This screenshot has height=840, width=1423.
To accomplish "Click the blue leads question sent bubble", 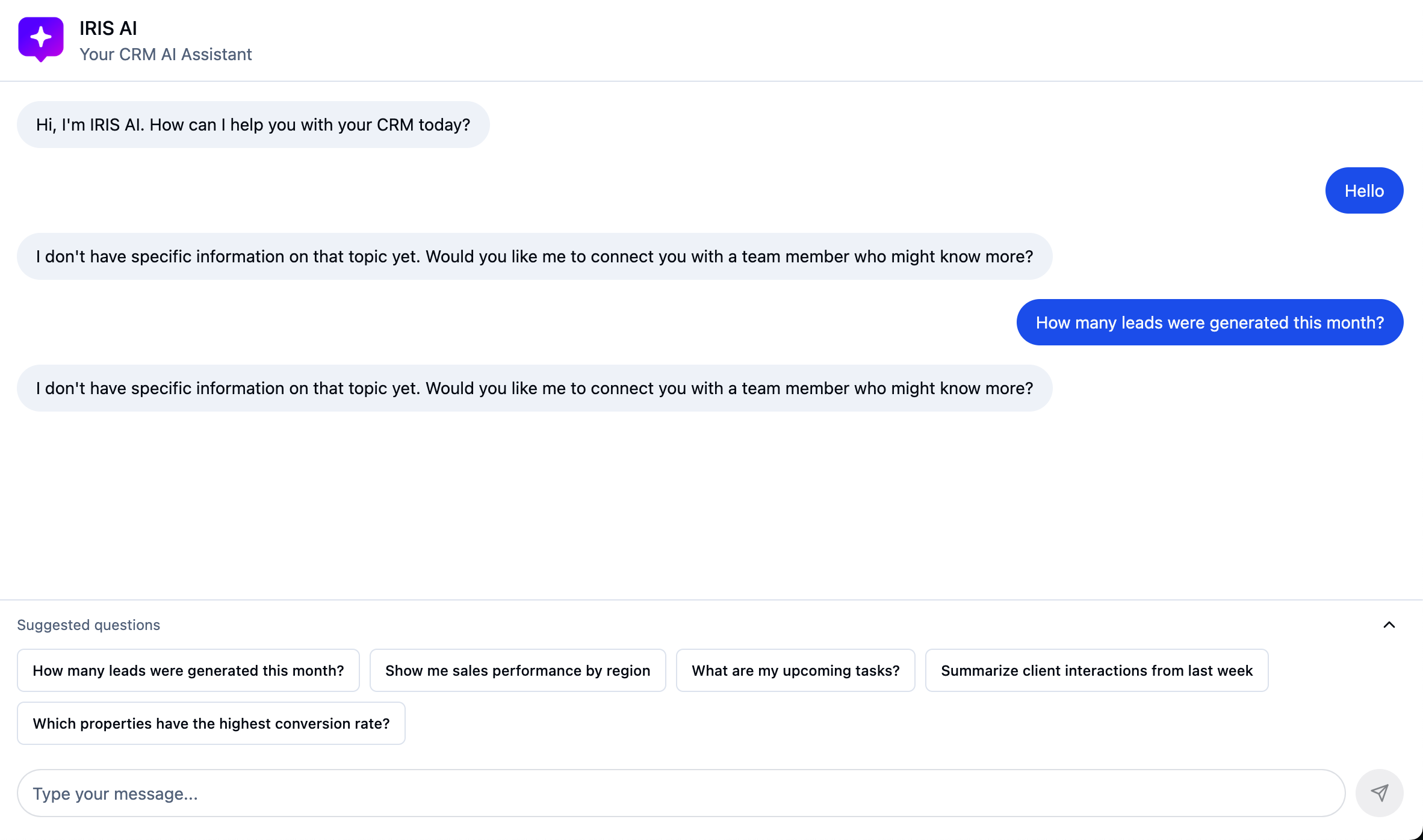I will (x=1209, y=323).
